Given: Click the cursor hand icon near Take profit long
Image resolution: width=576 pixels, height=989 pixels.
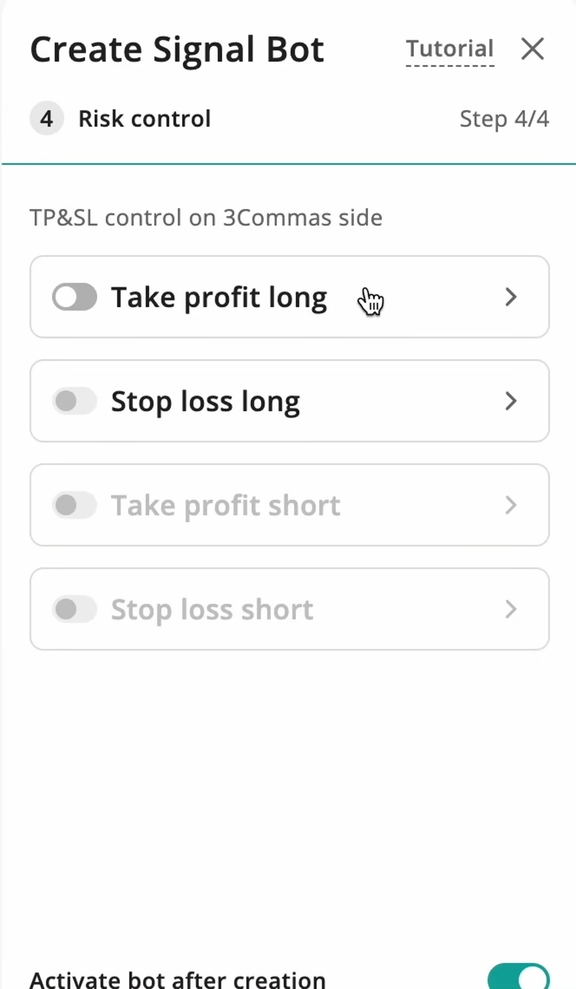Looking at the screenshot, I should pos(371,300).
